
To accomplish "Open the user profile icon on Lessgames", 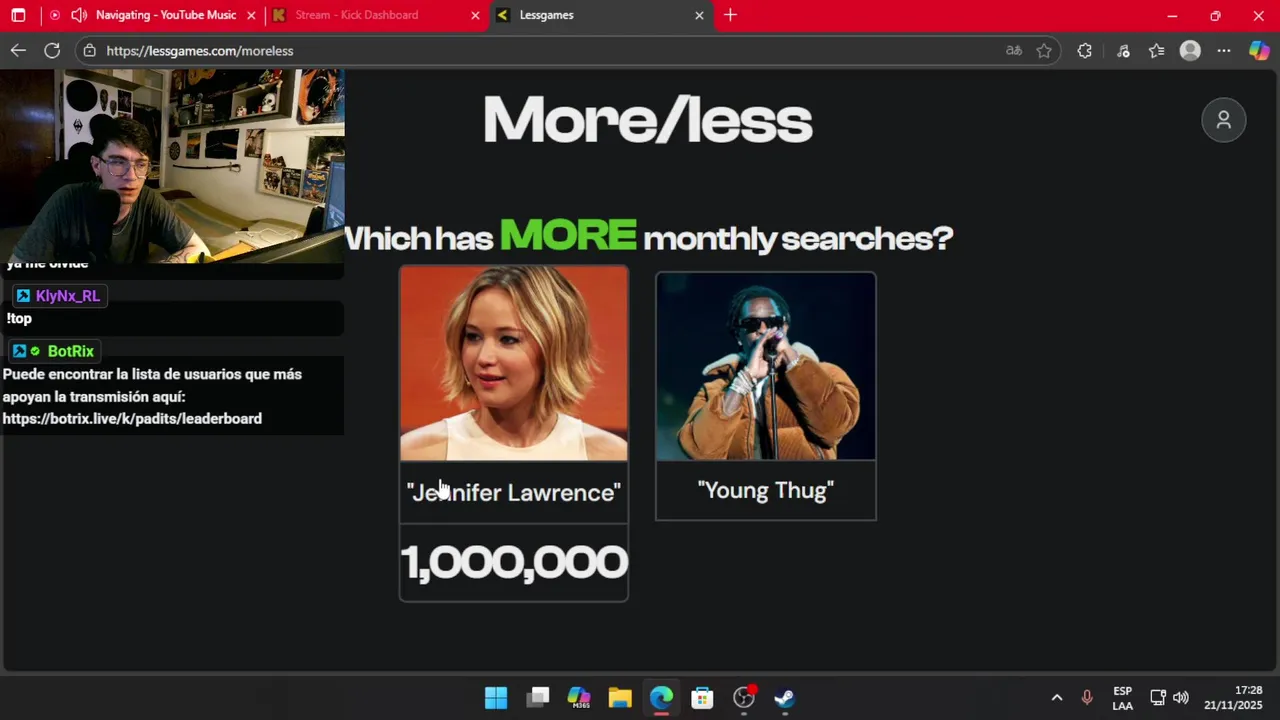I will click(x=1223, y=120).
